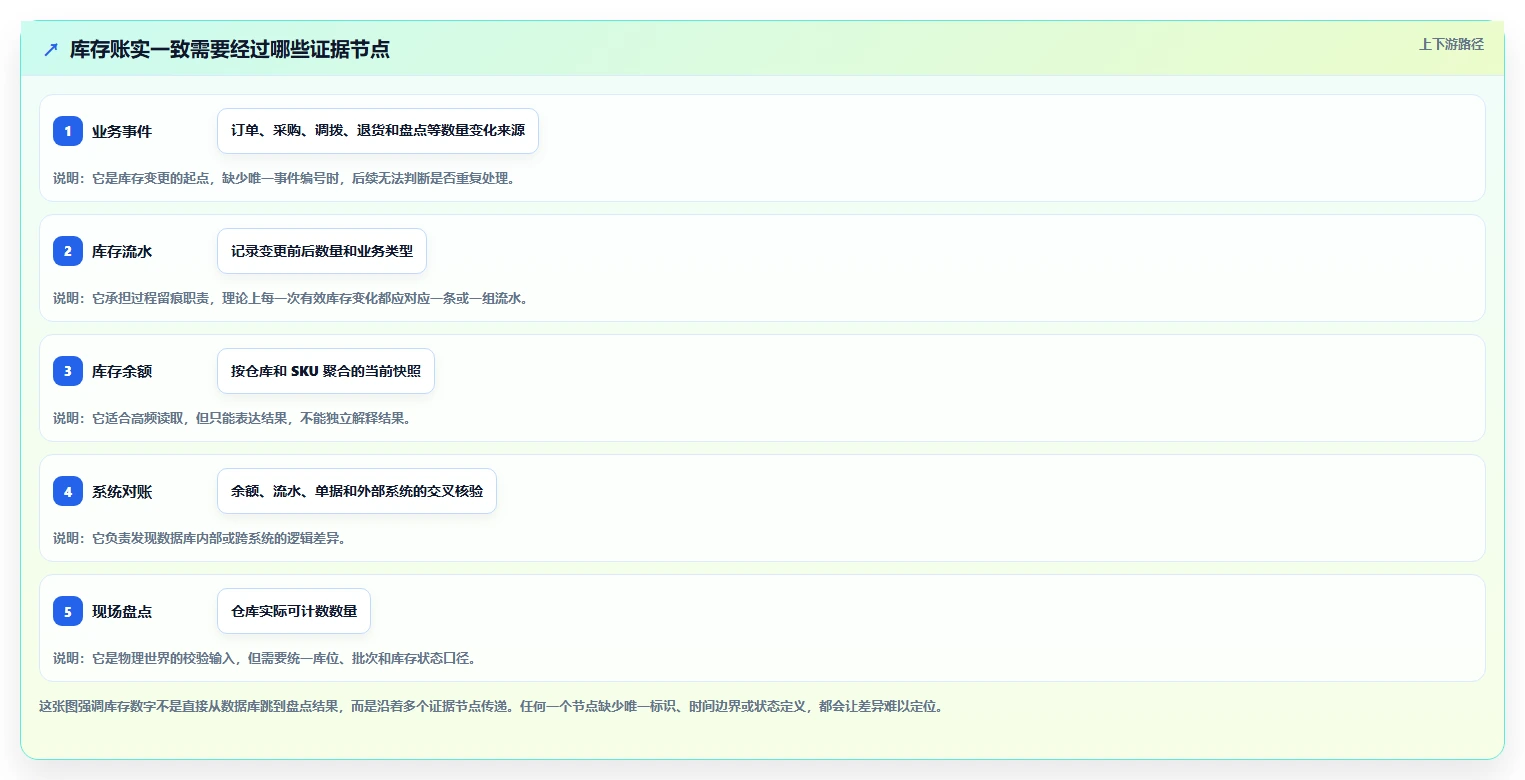1525x780 pixels.
Task: Click the number 4 step badge
Action: pyautogui.click(x=68, y=491)
